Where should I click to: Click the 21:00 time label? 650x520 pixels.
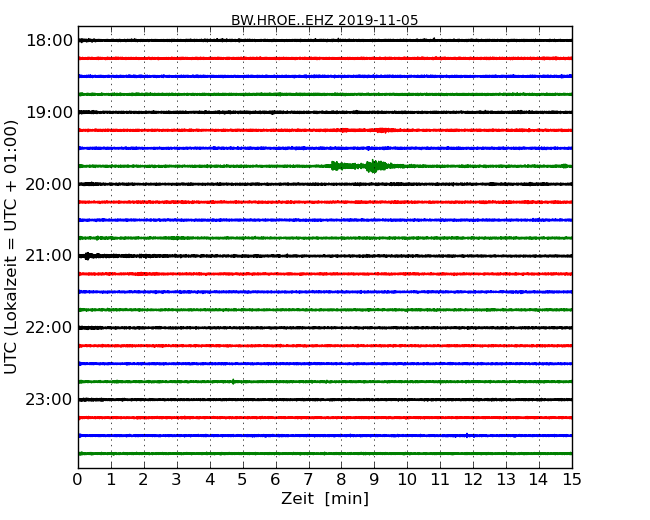click(49, 256)
